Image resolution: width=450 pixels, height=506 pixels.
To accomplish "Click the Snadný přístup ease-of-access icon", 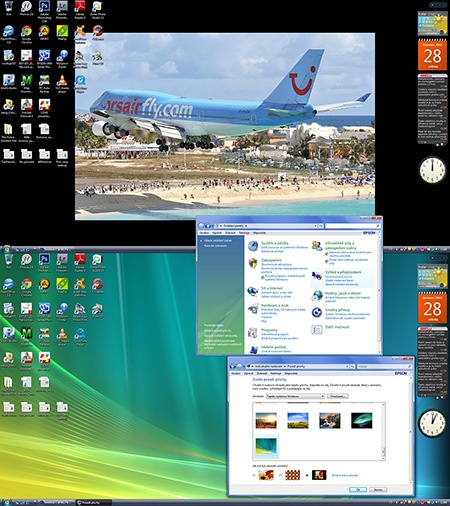I will click(x=317, y=312).
